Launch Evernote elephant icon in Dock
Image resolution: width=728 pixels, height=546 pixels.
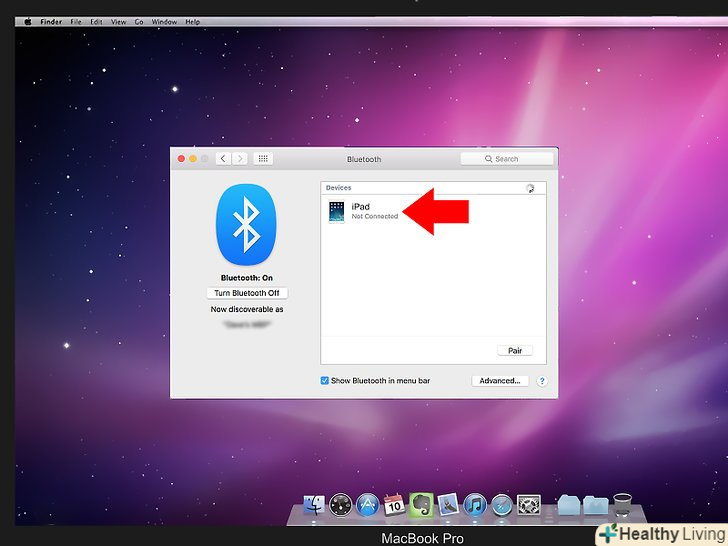click(x=421, y=505)
